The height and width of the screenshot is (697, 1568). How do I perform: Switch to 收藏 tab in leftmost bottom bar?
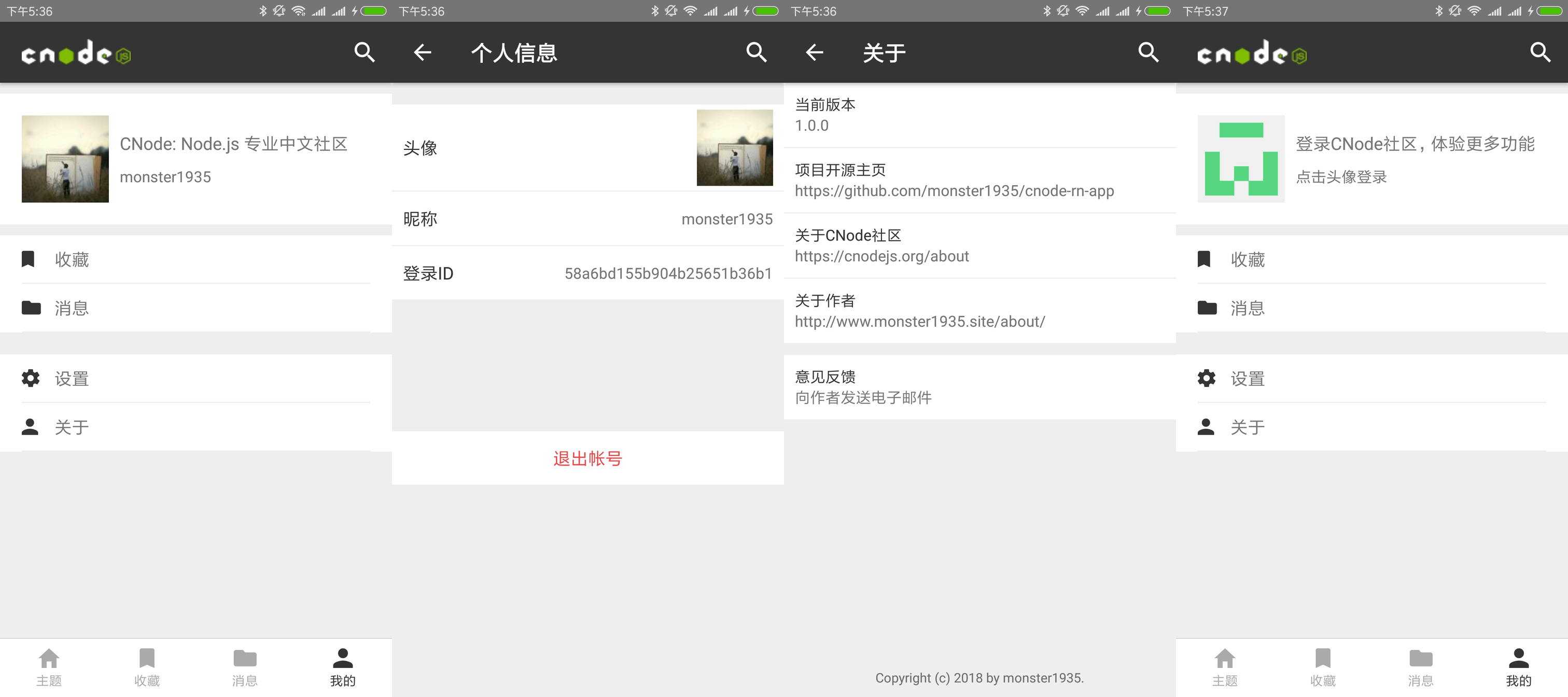147,667
